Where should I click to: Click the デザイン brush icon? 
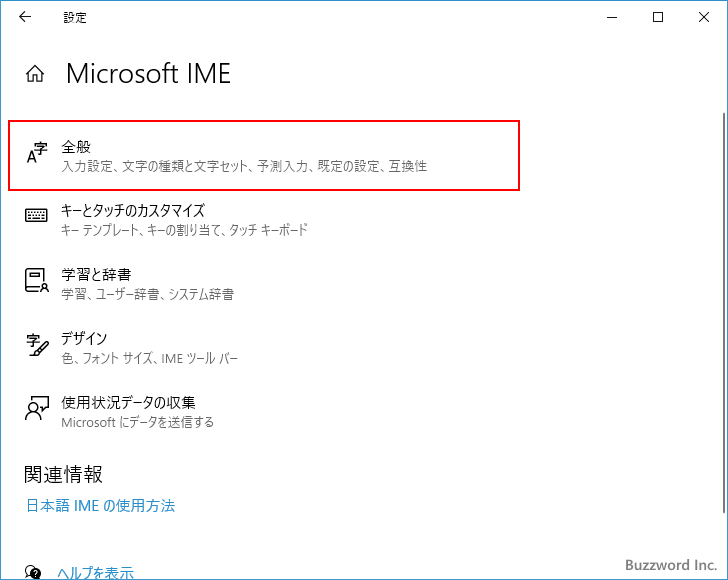pos(37,345)
